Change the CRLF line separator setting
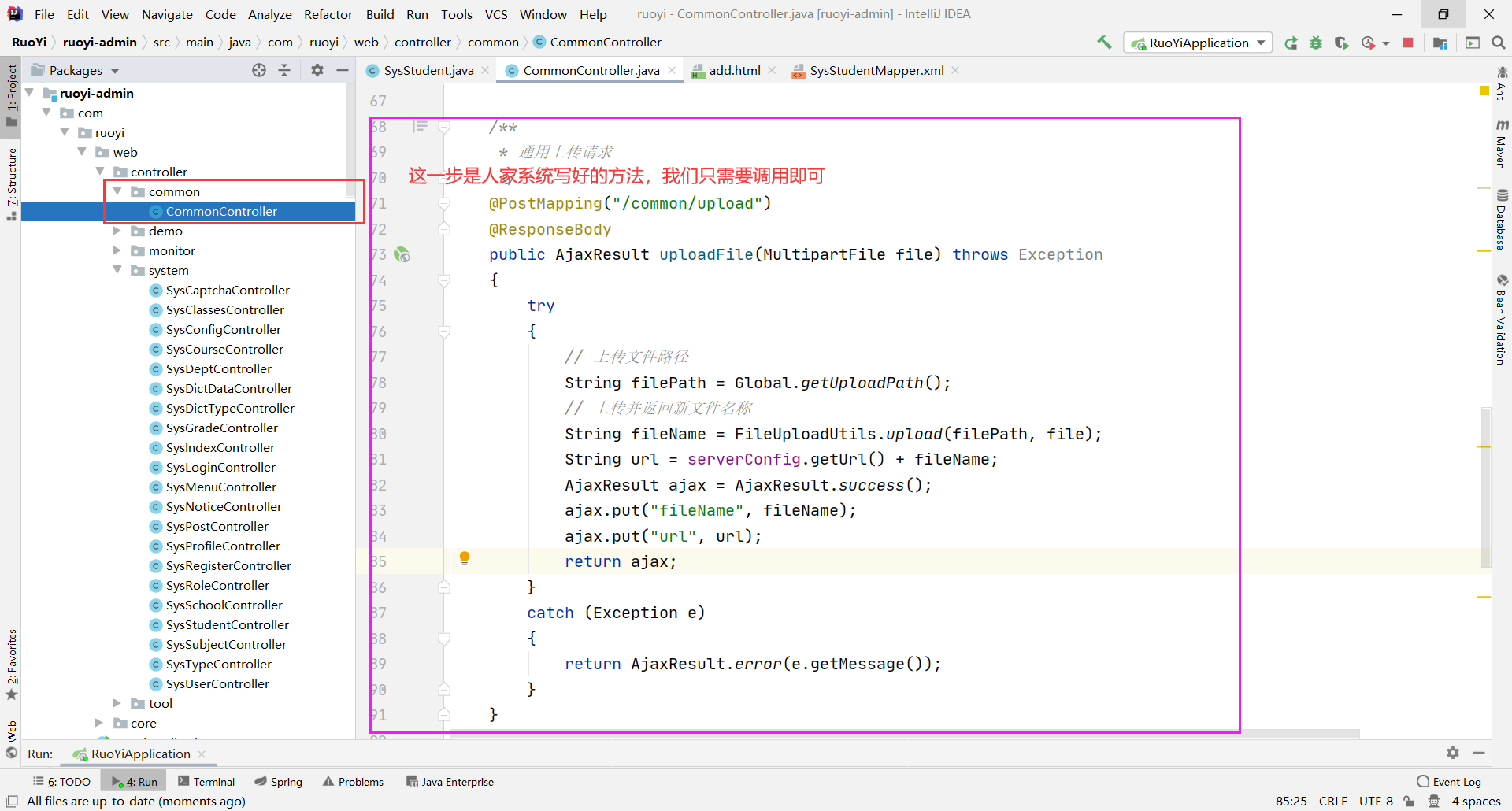 pos(1333,801)
